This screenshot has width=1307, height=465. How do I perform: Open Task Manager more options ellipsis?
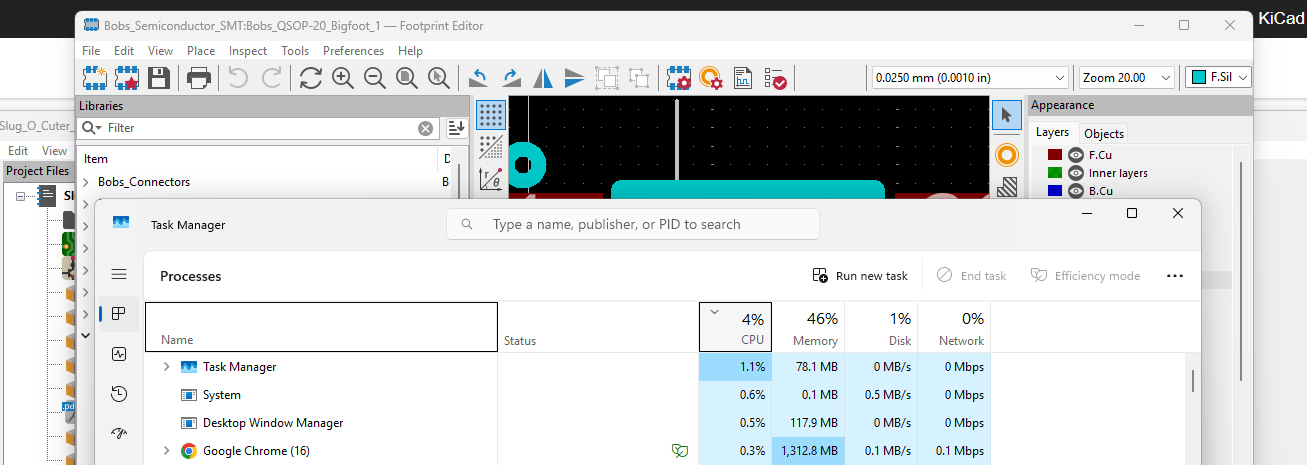1175,276
